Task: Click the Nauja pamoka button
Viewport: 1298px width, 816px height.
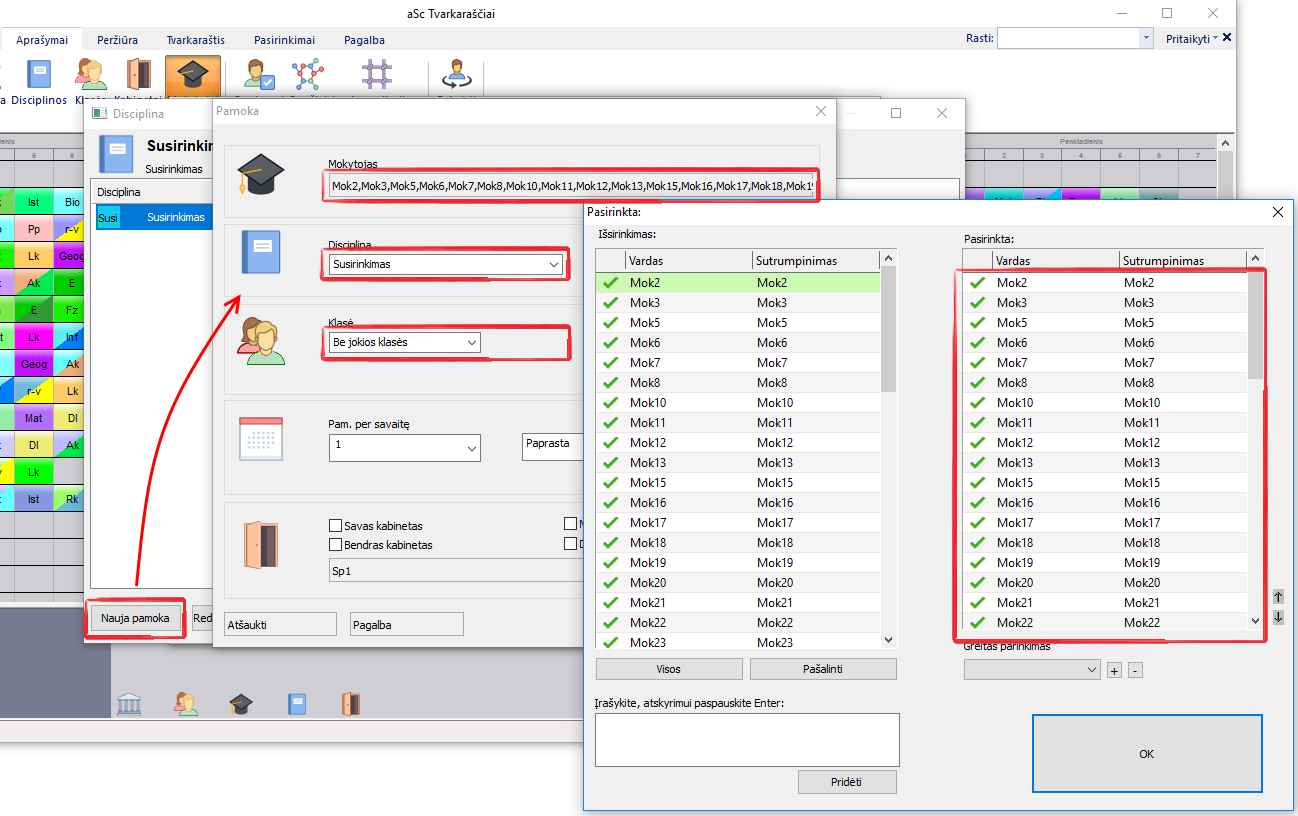Action: [x=135, y=618]
